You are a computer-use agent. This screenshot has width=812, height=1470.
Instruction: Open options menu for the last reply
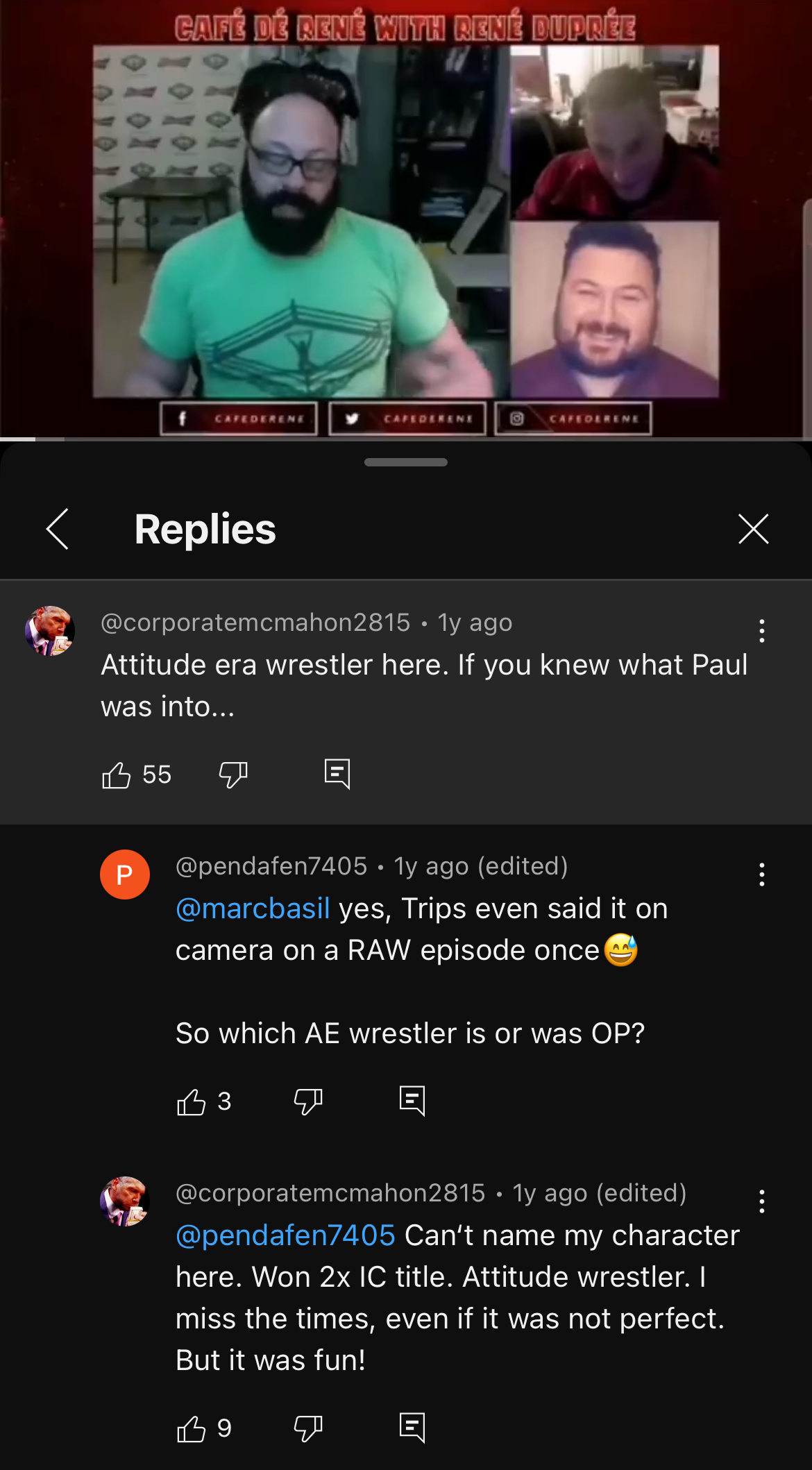761,1201
